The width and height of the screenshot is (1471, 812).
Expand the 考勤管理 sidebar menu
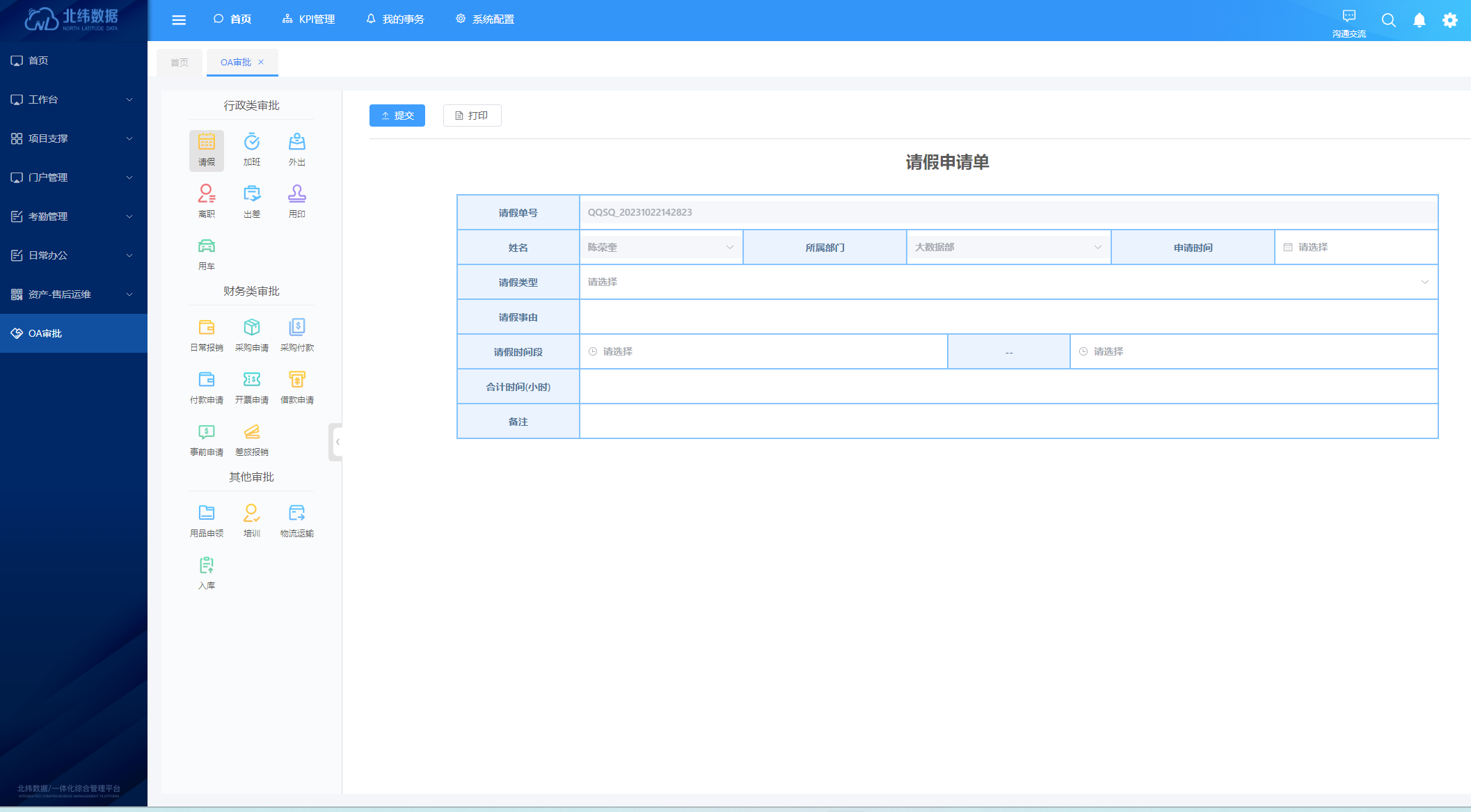point(74,216)
